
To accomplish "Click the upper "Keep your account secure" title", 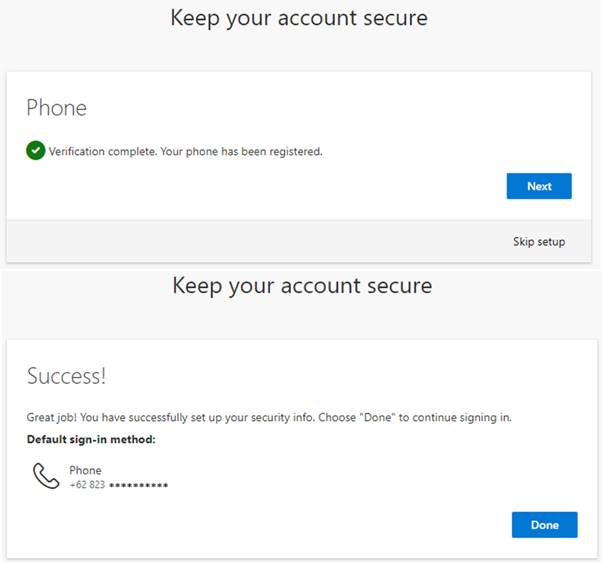I will click(x=299, y=18).
